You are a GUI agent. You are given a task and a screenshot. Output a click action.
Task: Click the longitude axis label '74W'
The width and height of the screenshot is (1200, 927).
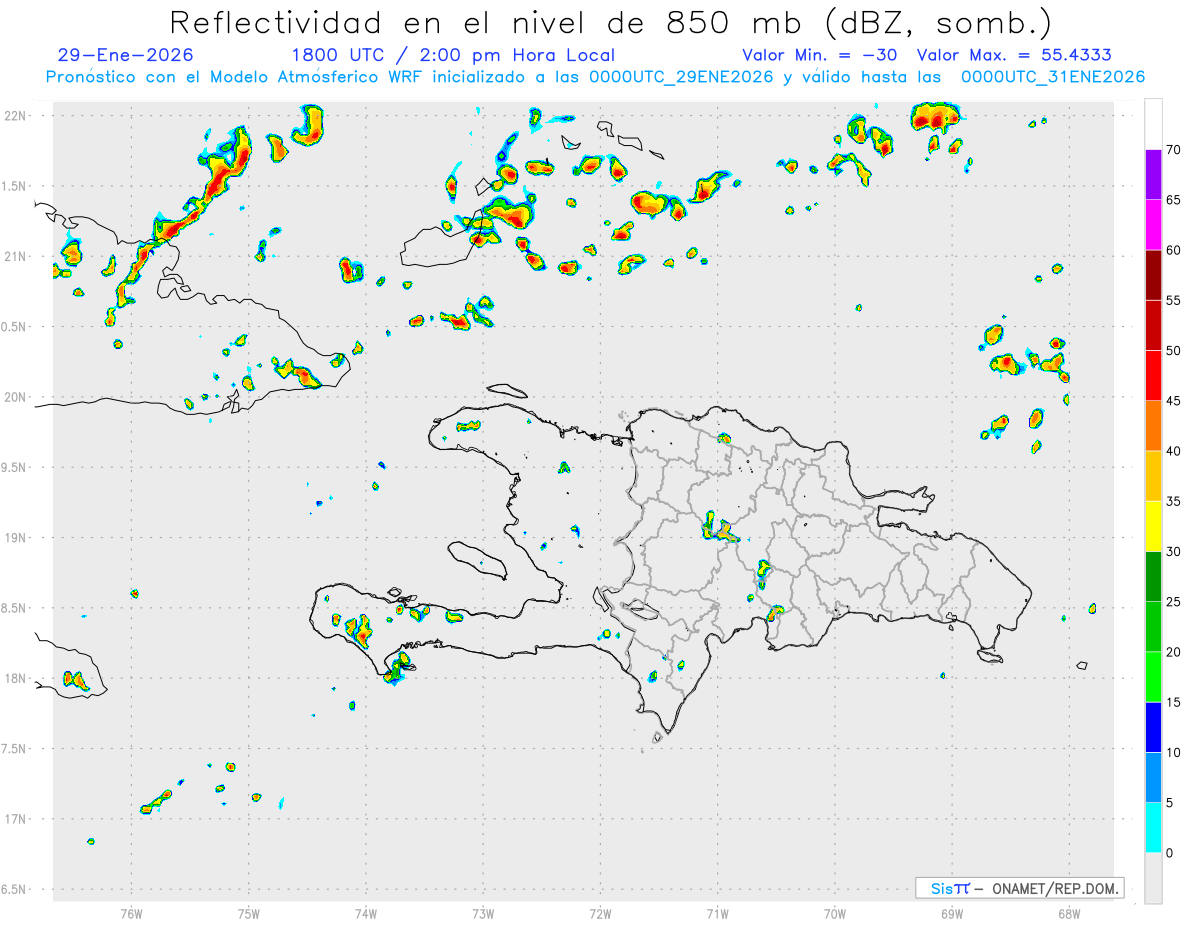click(366, 912)
